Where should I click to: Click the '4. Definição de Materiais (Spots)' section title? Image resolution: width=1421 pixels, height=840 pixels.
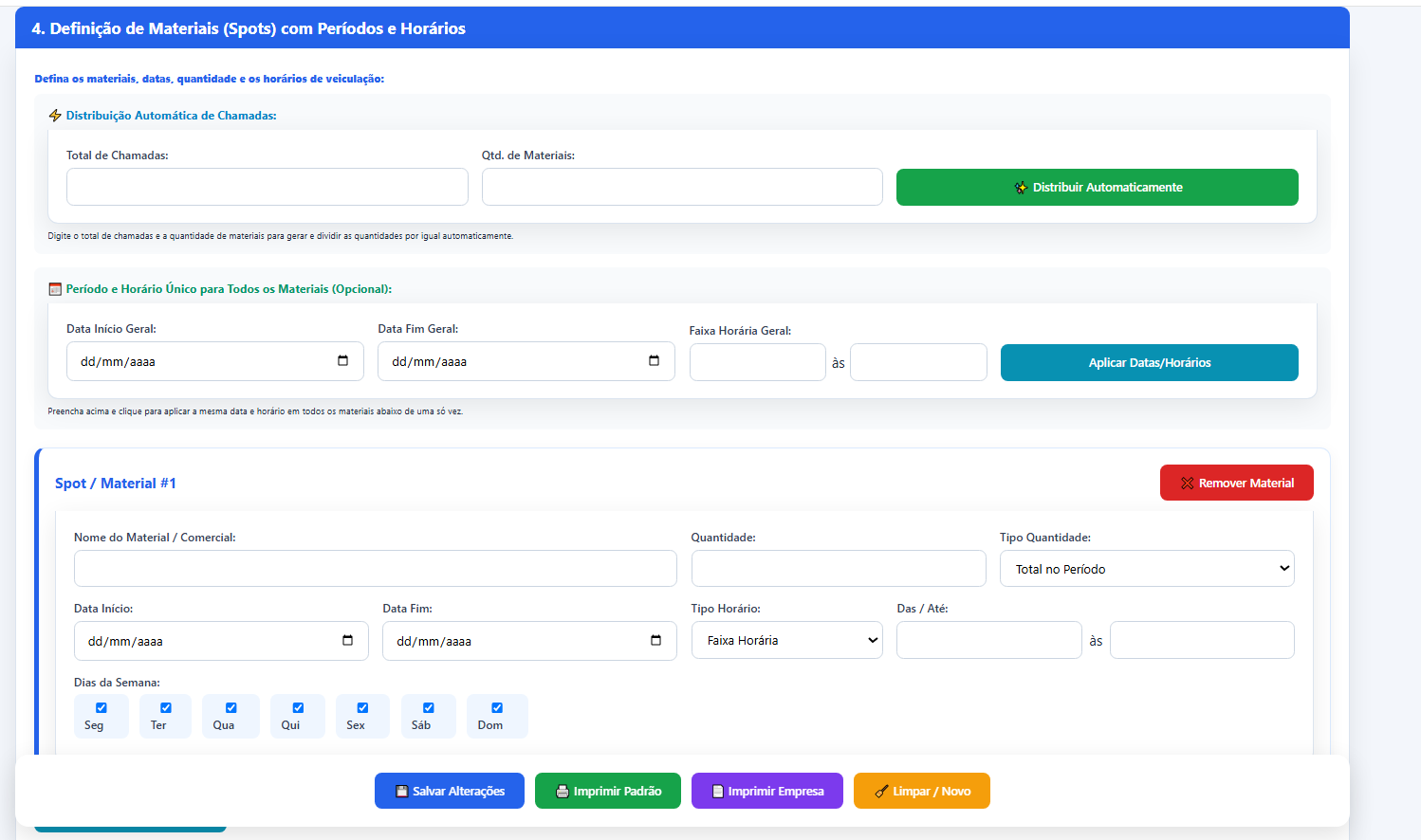(249, 28)
